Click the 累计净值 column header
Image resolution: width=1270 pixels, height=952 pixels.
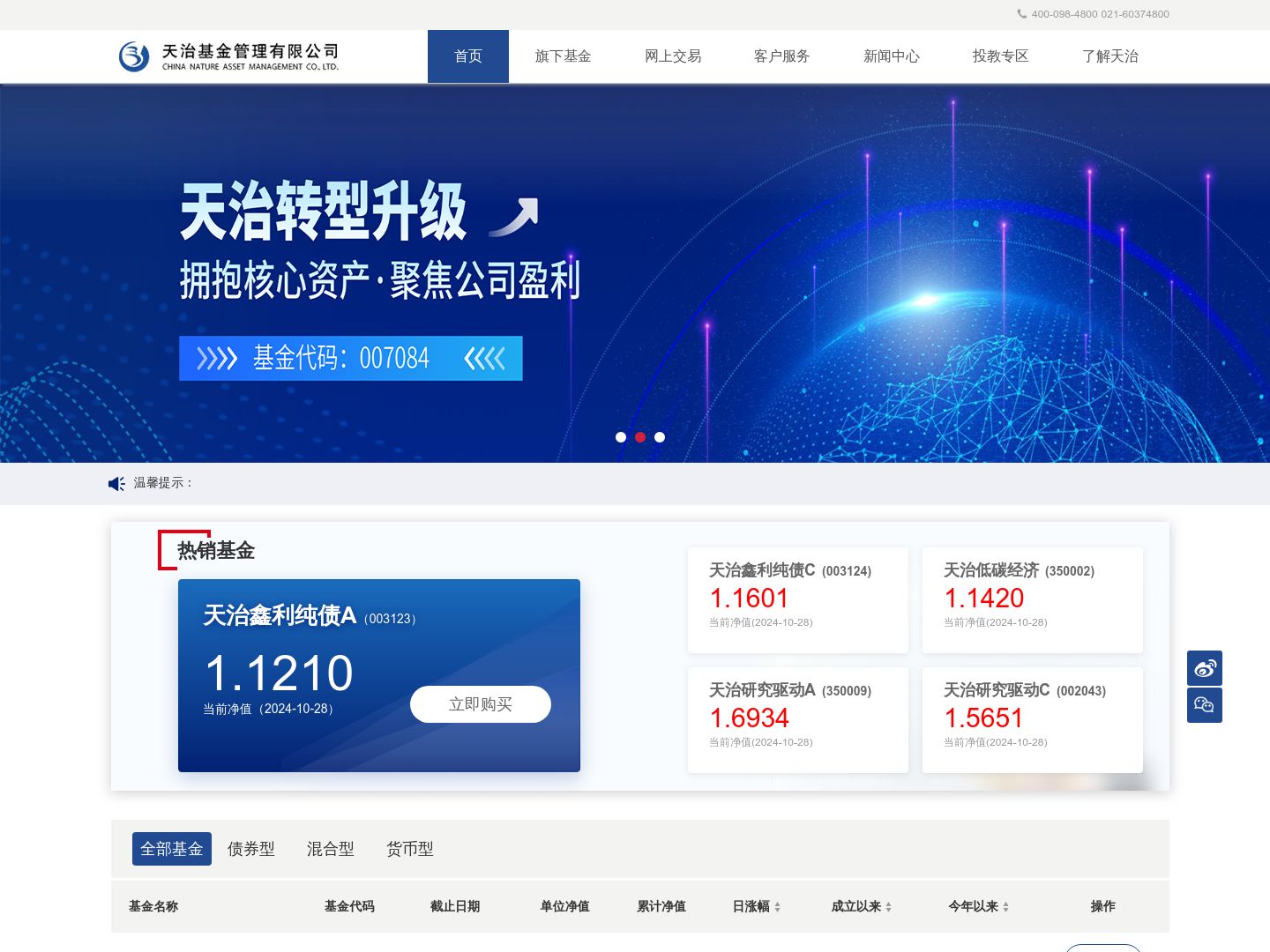[x=661, y=906]
